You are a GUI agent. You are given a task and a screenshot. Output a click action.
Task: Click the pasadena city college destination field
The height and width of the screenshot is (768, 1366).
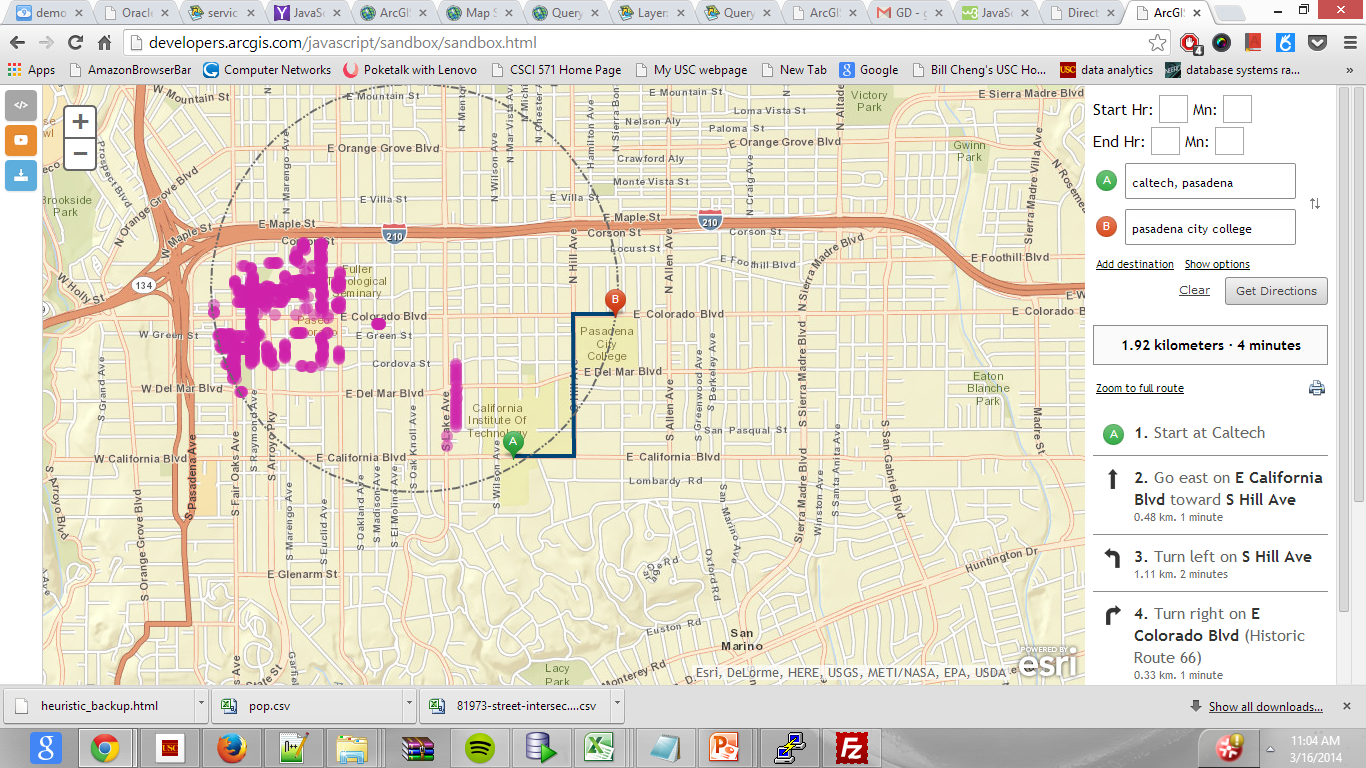pyautogui.click(x=1210, y=227)
